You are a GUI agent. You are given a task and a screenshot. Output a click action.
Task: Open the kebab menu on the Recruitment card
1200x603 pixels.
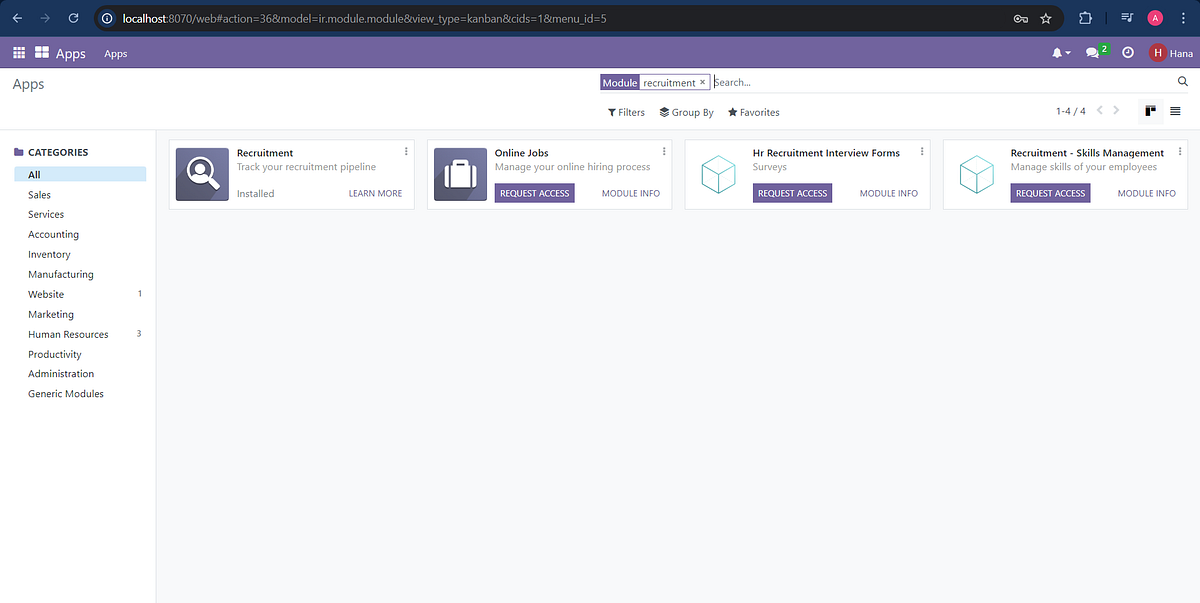tap(406, 150)
